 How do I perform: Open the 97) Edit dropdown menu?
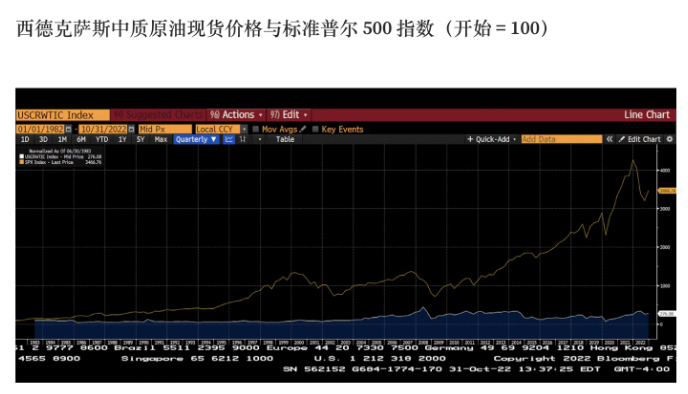[x=289, y=115]
